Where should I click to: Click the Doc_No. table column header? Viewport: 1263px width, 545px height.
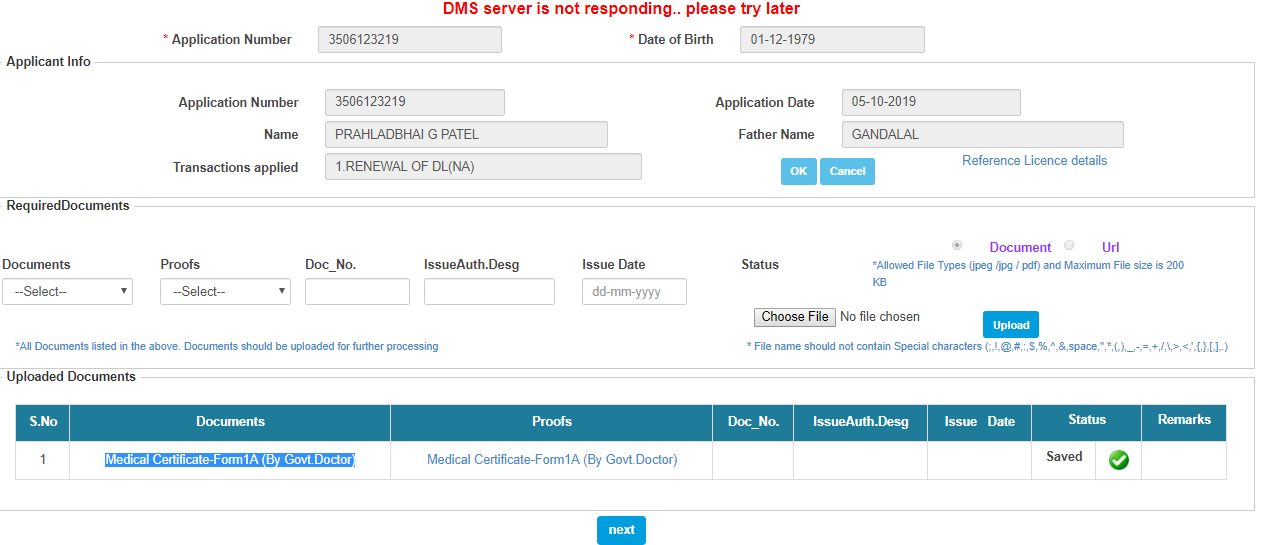(753, 422)
